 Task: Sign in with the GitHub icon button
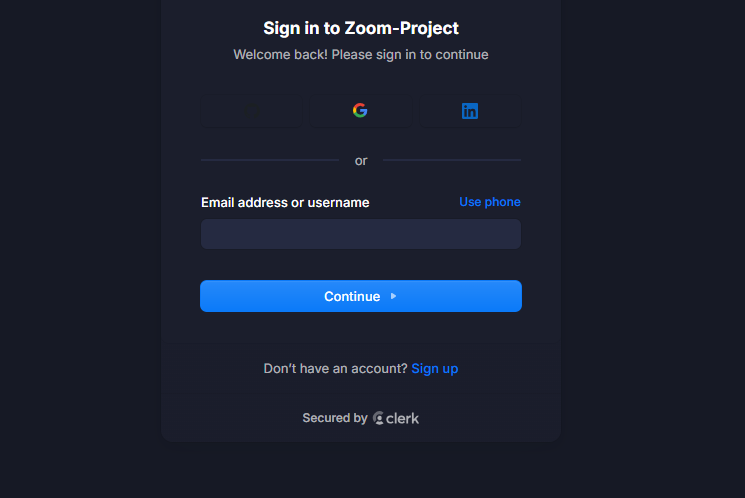tap(251, 111)
